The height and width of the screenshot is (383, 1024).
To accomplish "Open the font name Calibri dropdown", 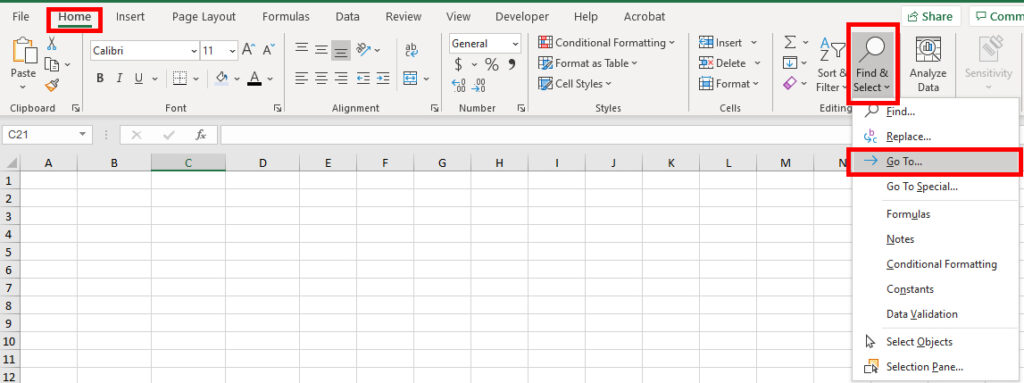I will click(x=194, y=50).
